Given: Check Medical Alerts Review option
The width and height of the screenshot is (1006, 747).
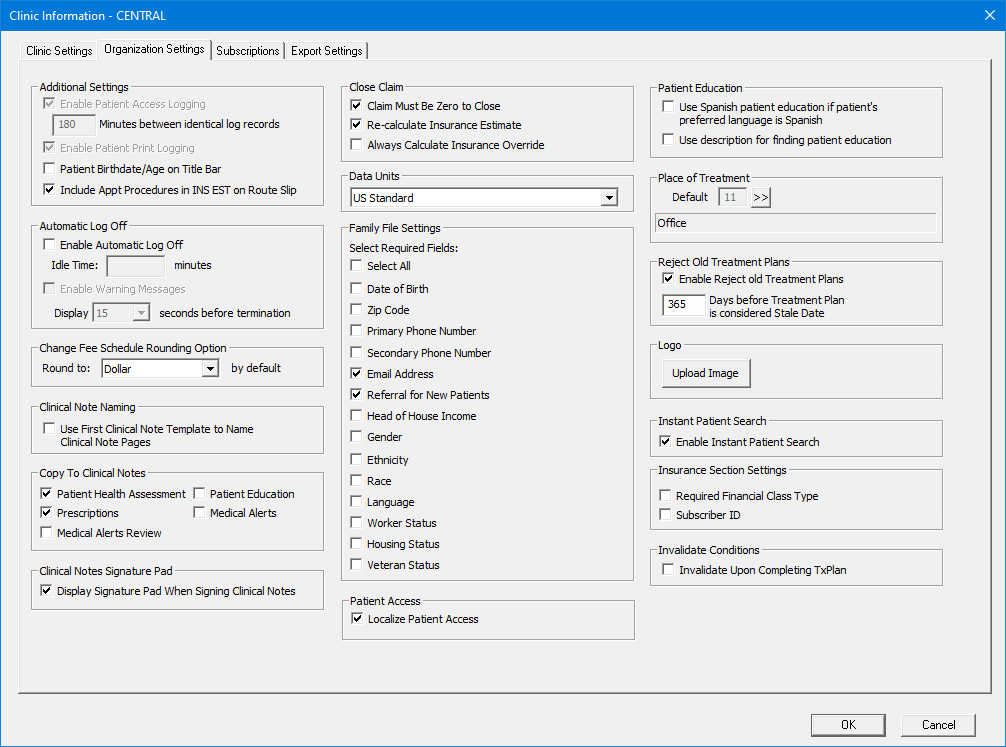Looking at the screenshot, I should [x=47, y=533].
